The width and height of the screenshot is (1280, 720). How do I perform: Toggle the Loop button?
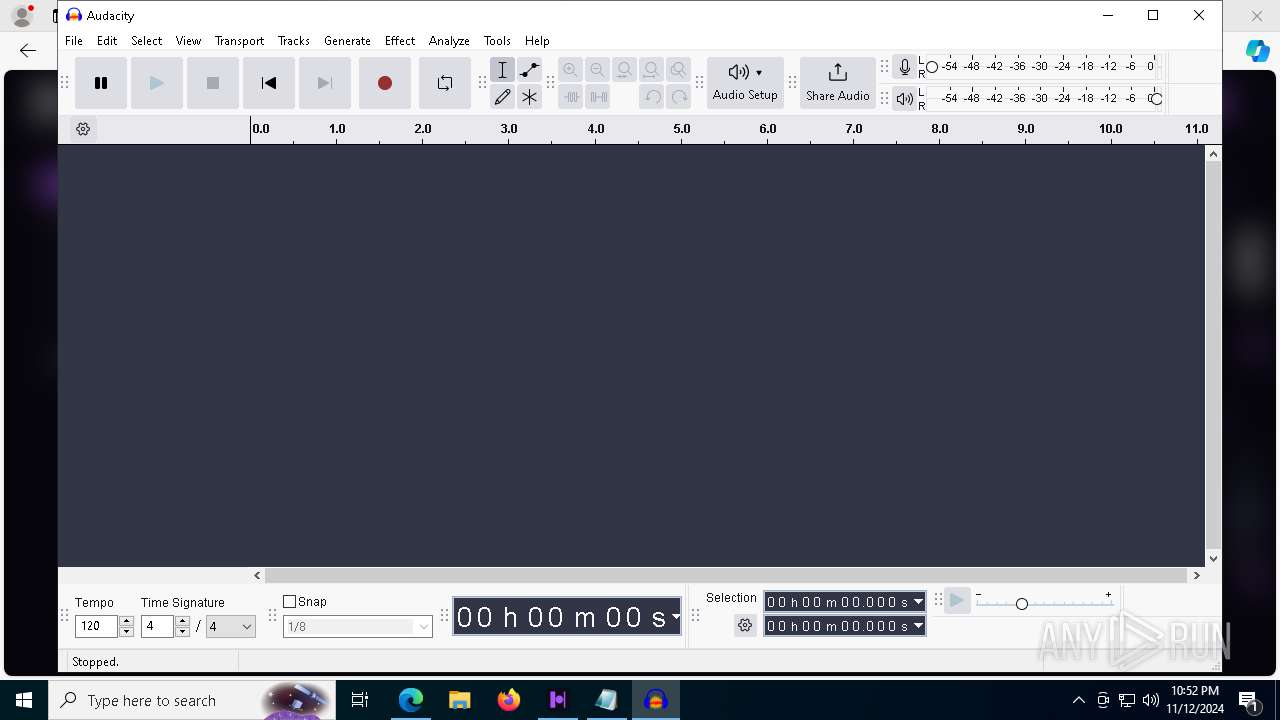(x=445, y=83)
